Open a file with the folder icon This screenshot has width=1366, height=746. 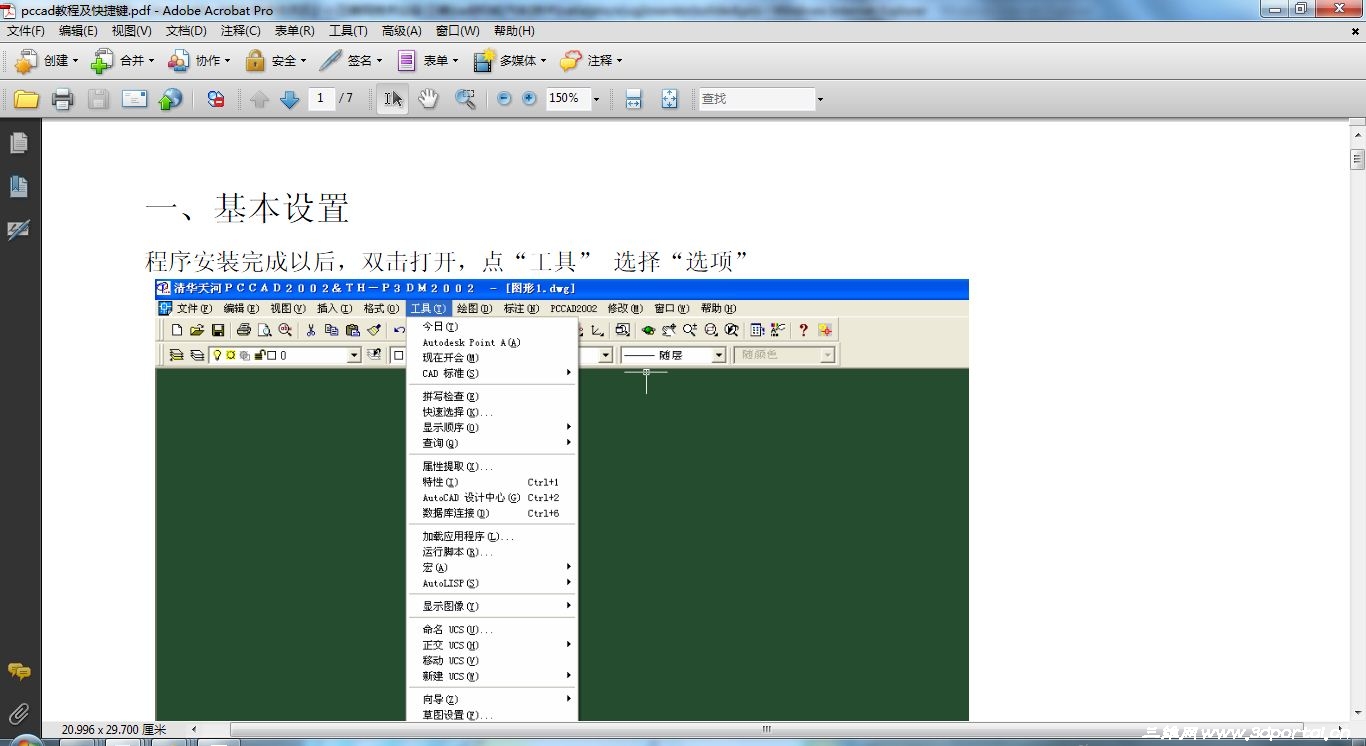[x=26, y=99]
